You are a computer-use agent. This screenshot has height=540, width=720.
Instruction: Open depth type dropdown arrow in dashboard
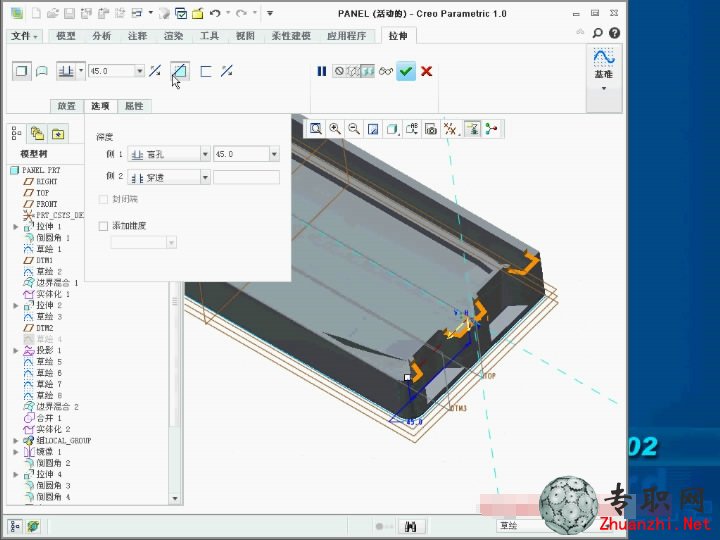[x=81, y=71]
